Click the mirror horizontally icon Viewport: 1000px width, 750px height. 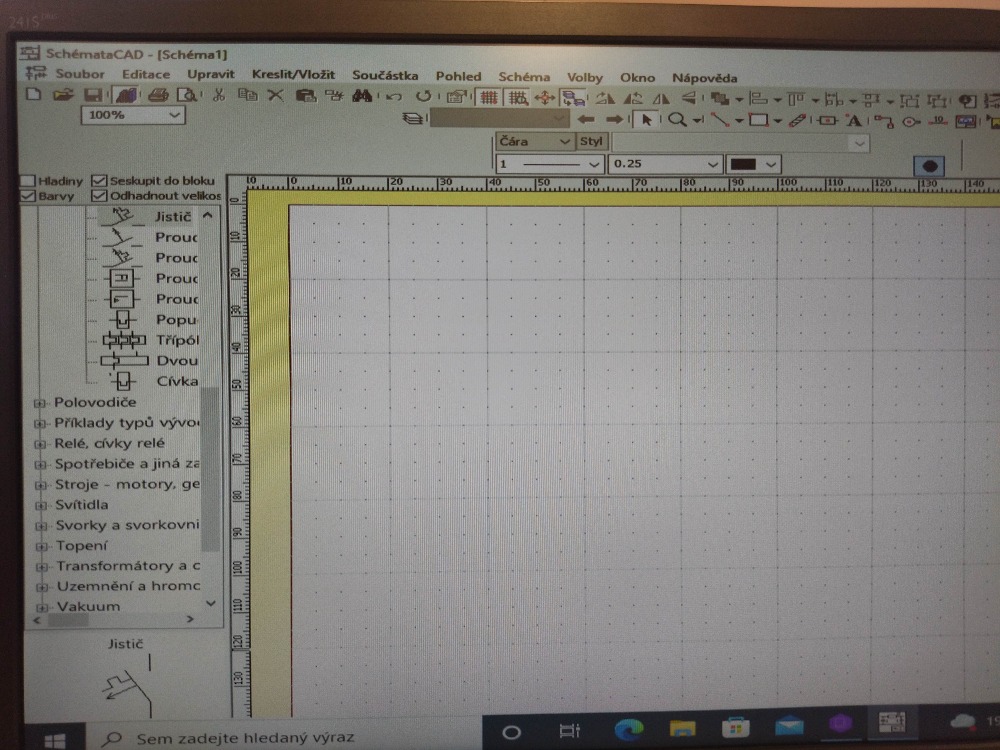(x=661, y=99)
